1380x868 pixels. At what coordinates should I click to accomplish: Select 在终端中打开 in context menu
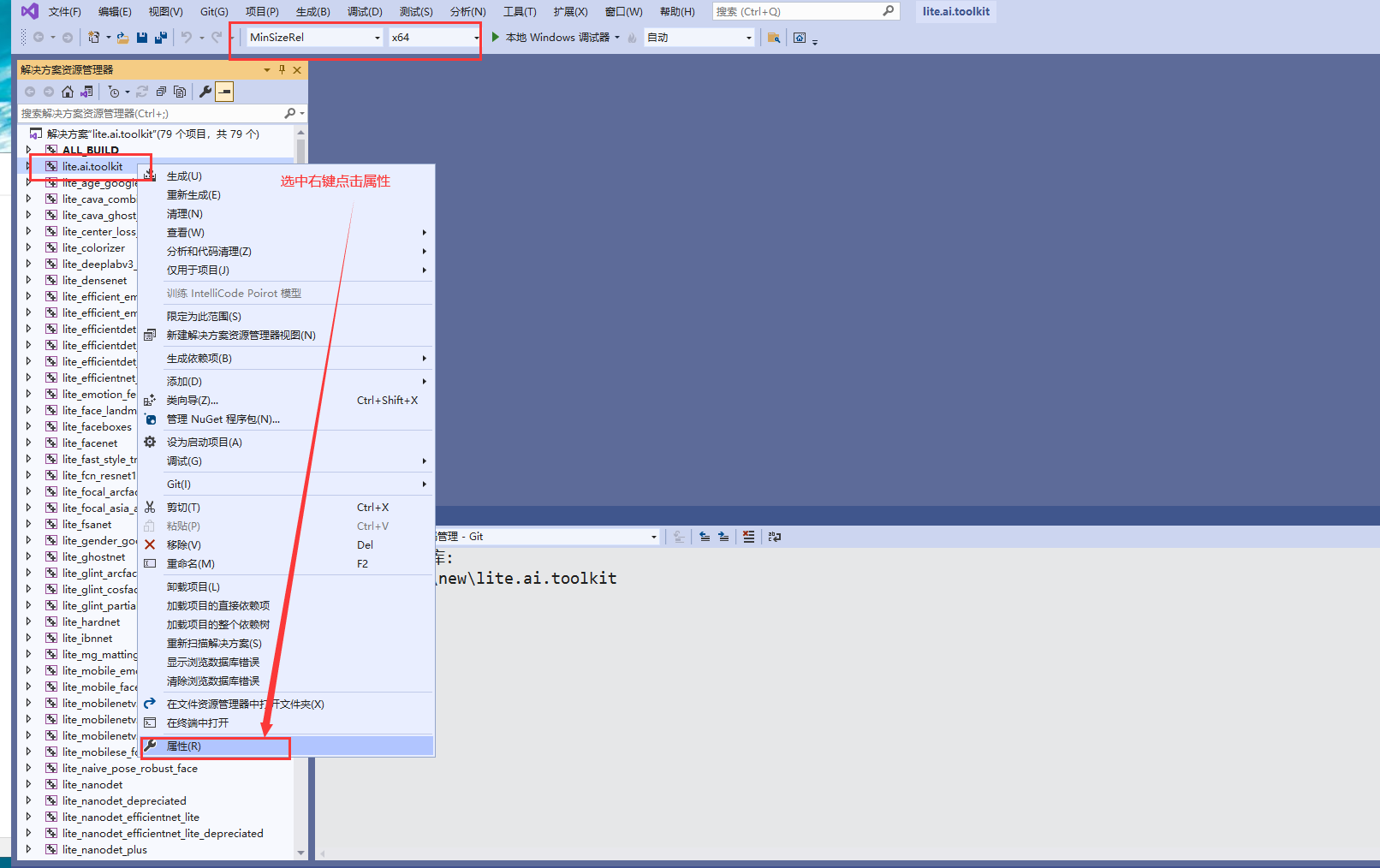point(287,723)
